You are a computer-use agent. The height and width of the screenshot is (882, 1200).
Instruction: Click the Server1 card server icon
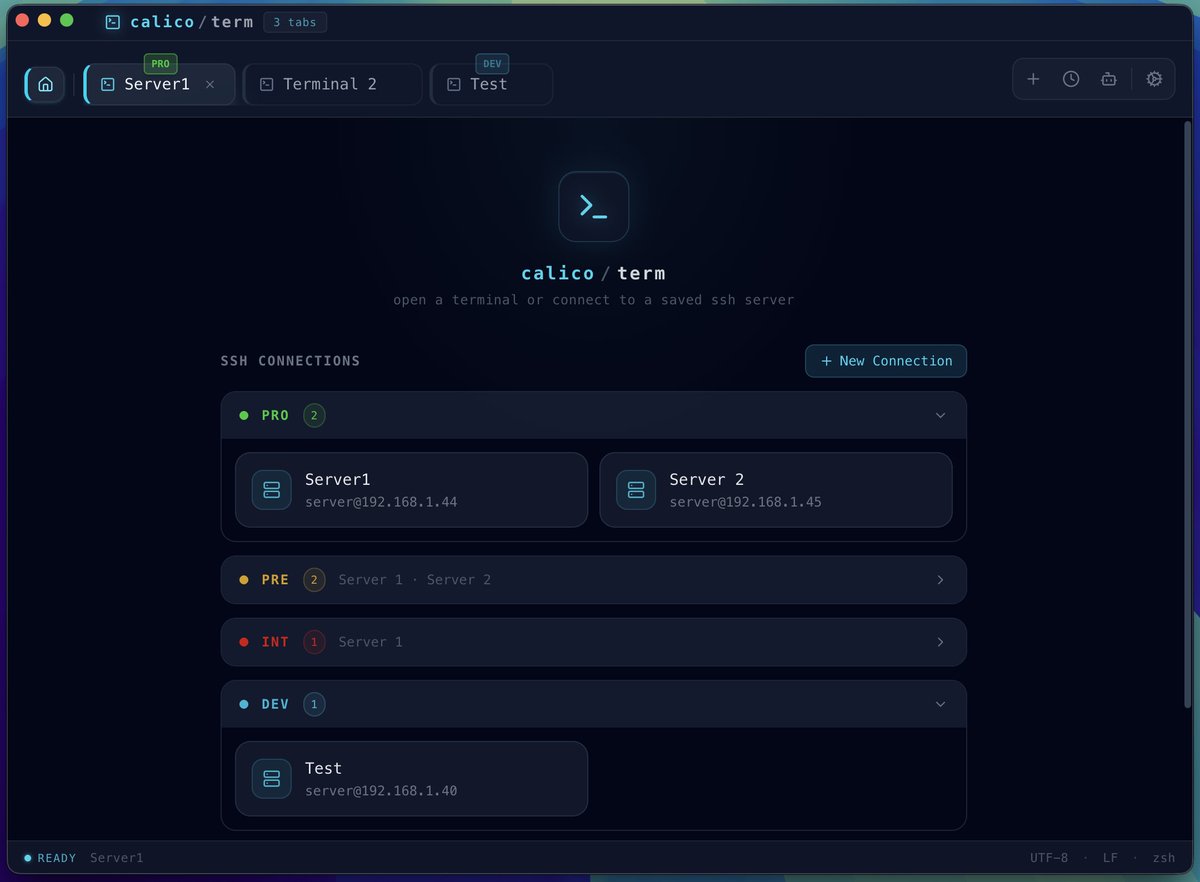(272, 490)
